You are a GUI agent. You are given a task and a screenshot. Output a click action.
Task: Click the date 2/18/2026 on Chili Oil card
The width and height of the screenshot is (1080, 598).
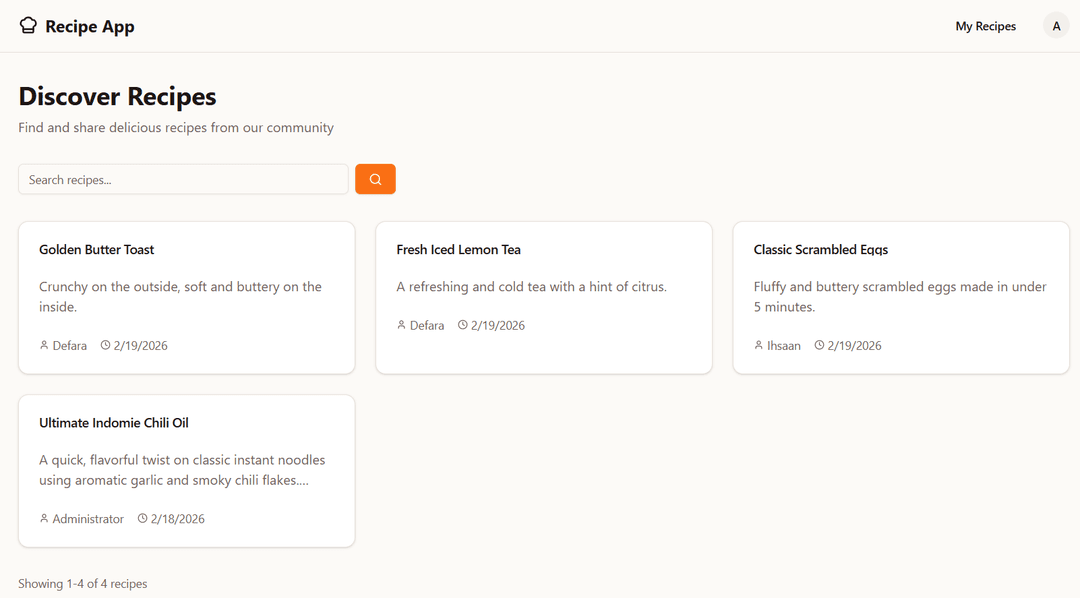pyautogui.click(x=178, y=518)
